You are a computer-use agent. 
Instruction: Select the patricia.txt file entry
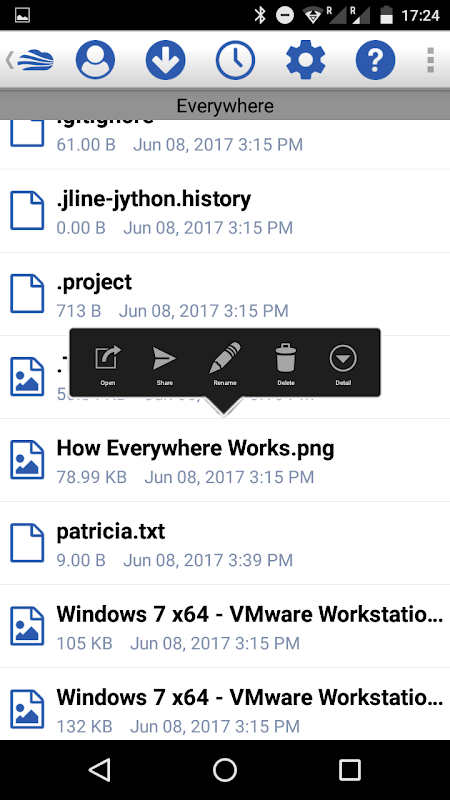(x=225, y=543)
